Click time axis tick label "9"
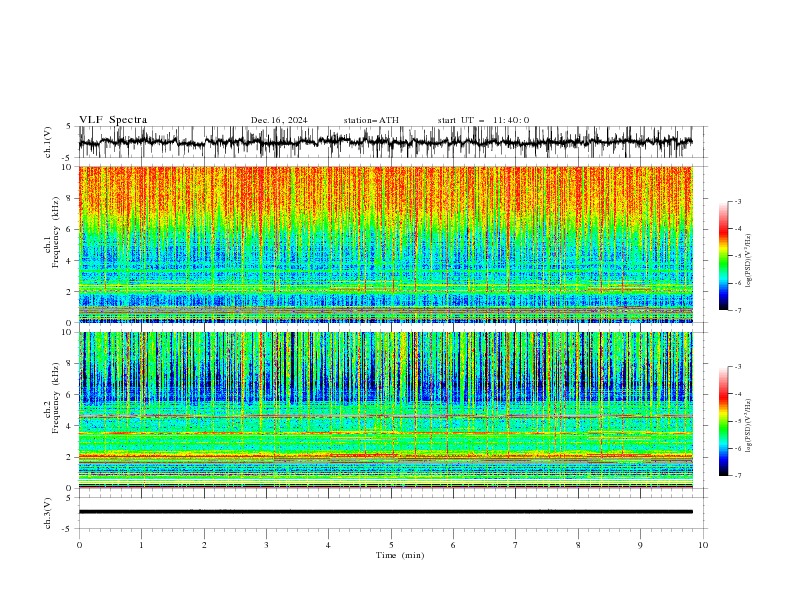792x612 pixels. (640, 545)
